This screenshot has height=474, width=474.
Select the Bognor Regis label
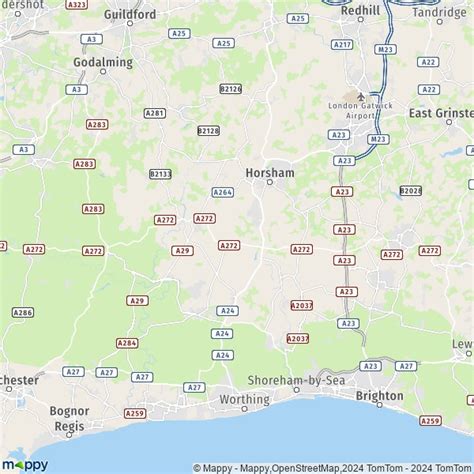(x=69, y=419)
